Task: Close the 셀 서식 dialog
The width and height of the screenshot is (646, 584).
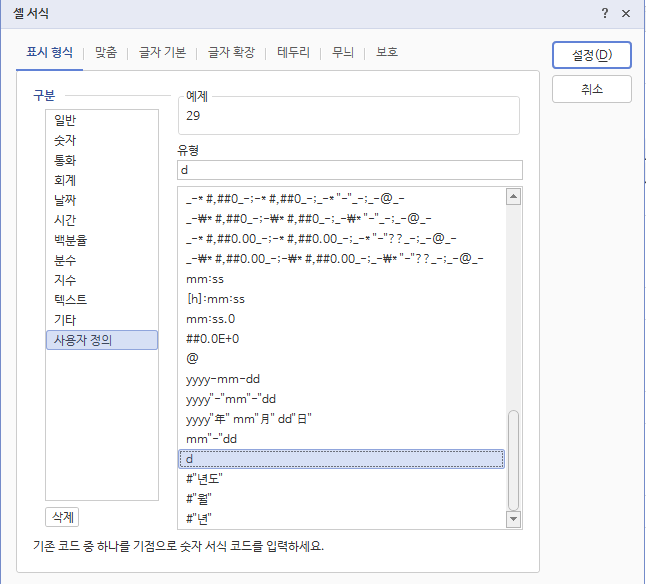Action: (x=626, y=13)
